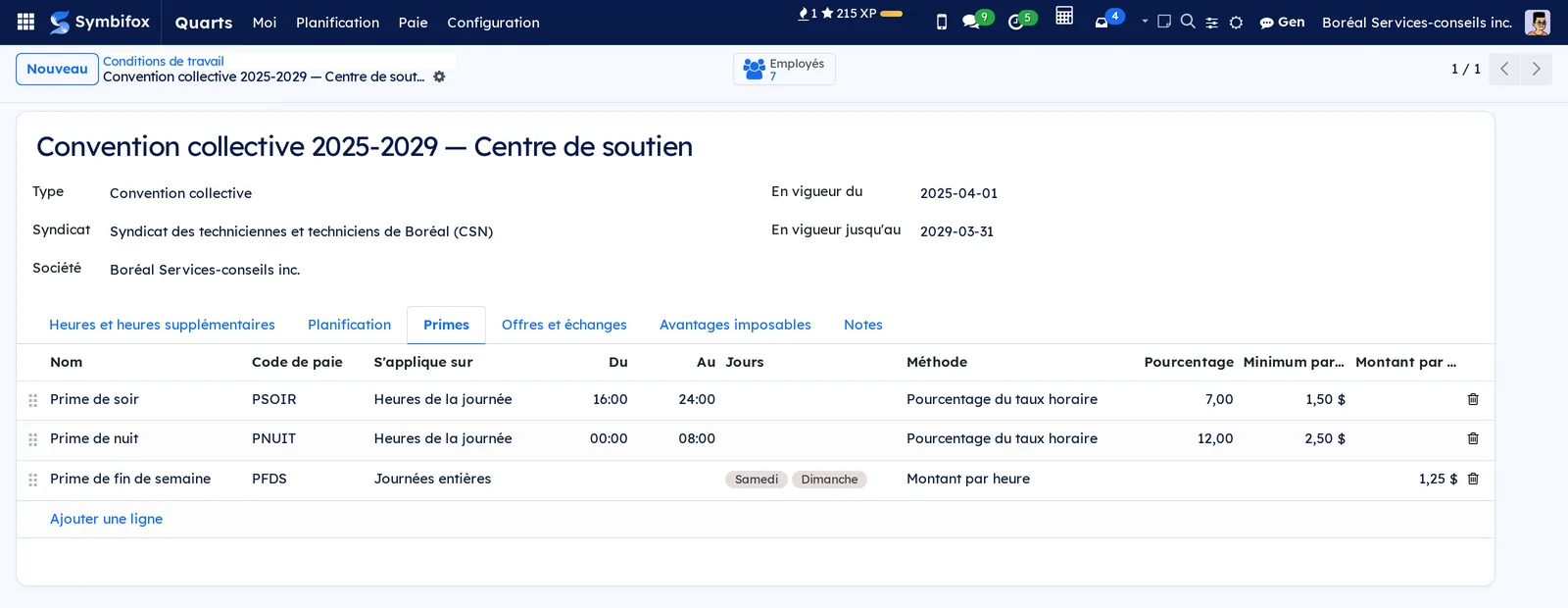Open the sliders settings icon
1568x608 pixels.
click(x=1212, y=23)
